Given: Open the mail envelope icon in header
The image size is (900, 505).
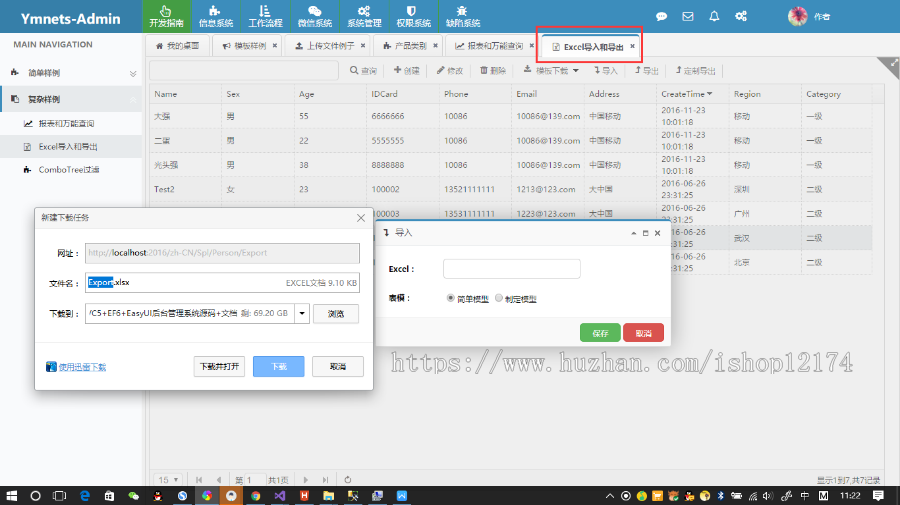Looking at the screenshot, I should coord(688,17).
